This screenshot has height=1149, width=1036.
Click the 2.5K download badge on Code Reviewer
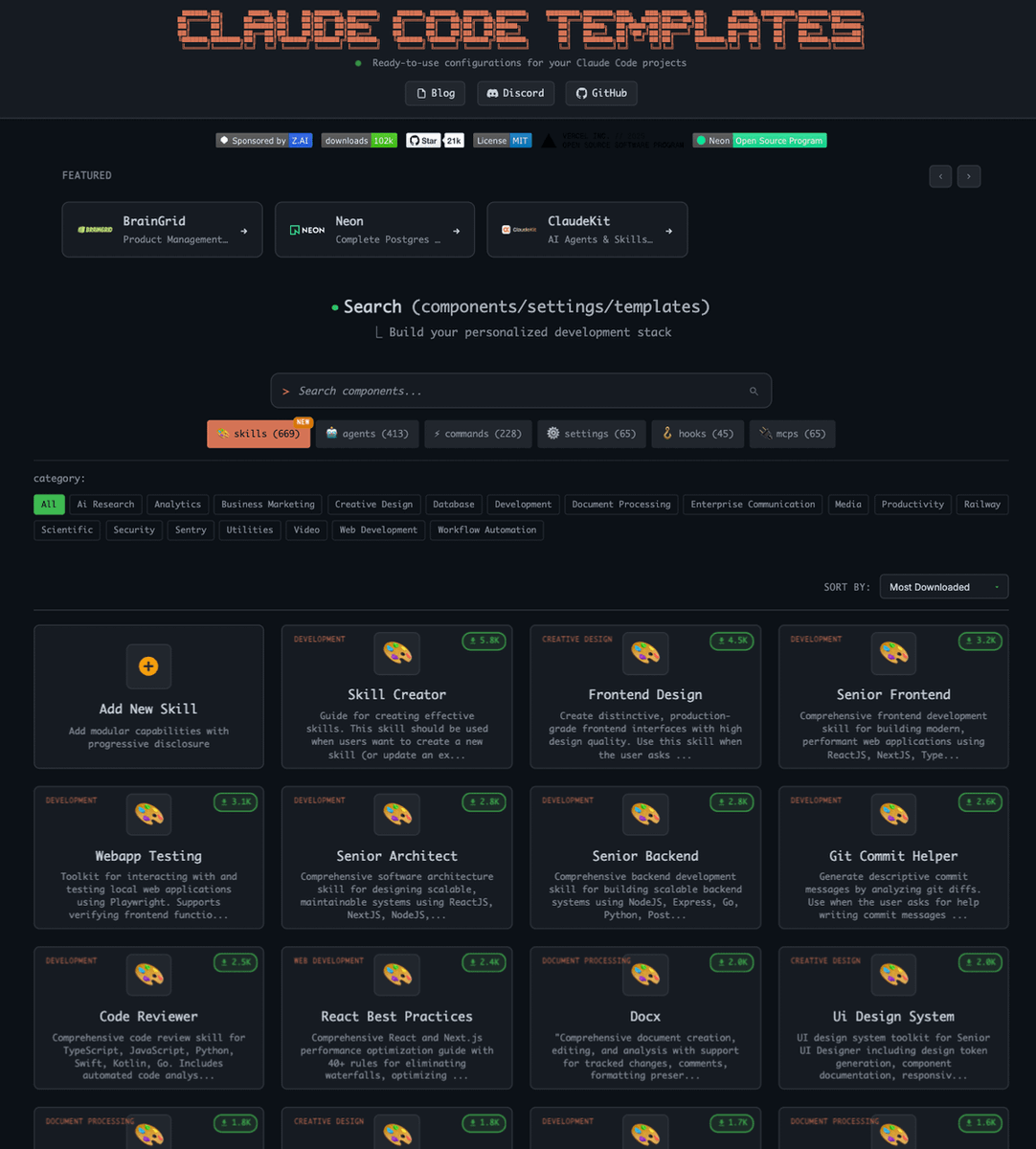tap(236, 962)
